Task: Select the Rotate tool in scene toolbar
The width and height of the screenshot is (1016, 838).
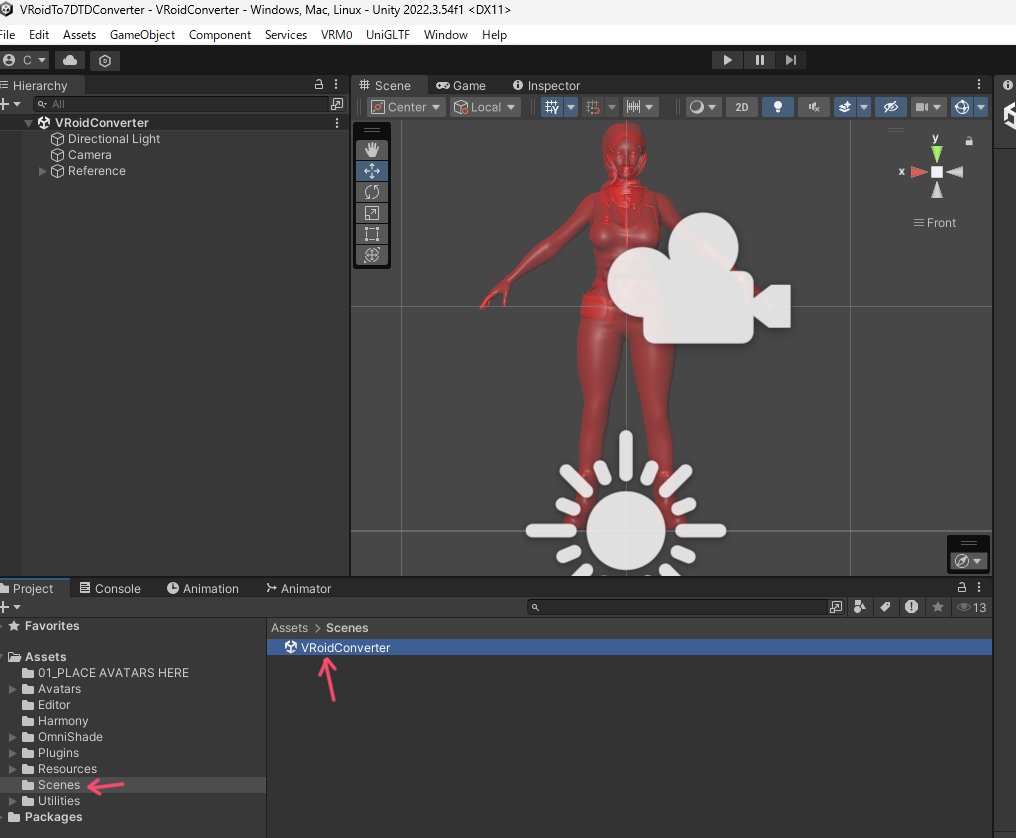Action: (371, 192)
